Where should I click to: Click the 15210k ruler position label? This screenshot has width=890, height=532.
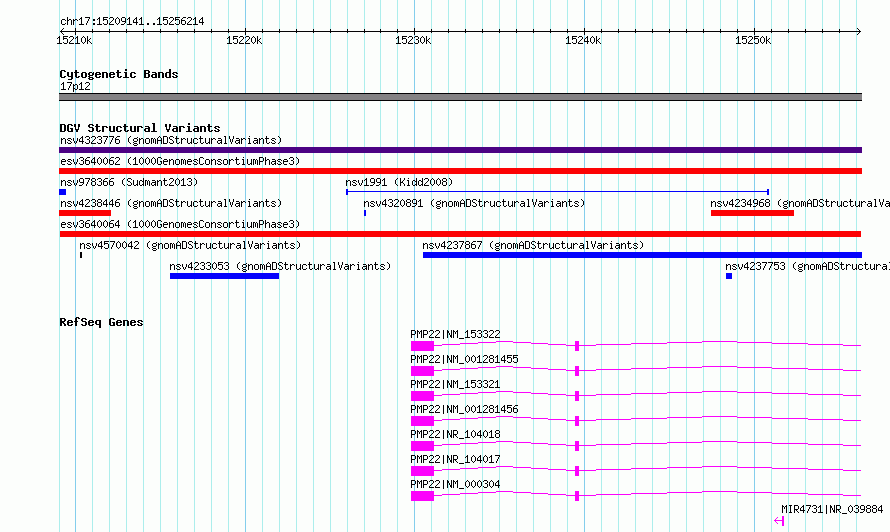tap(74, 40)
